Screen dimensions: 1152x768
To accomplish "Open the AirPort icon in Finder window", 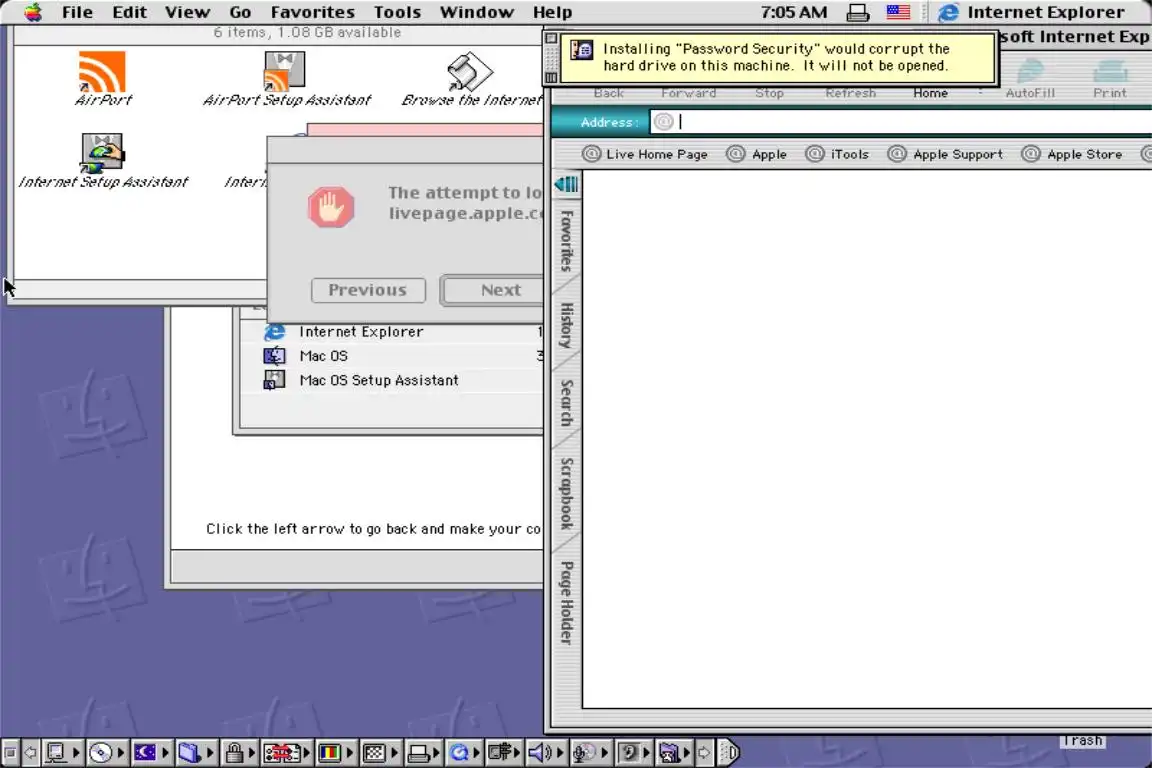I will click(102, 71).
